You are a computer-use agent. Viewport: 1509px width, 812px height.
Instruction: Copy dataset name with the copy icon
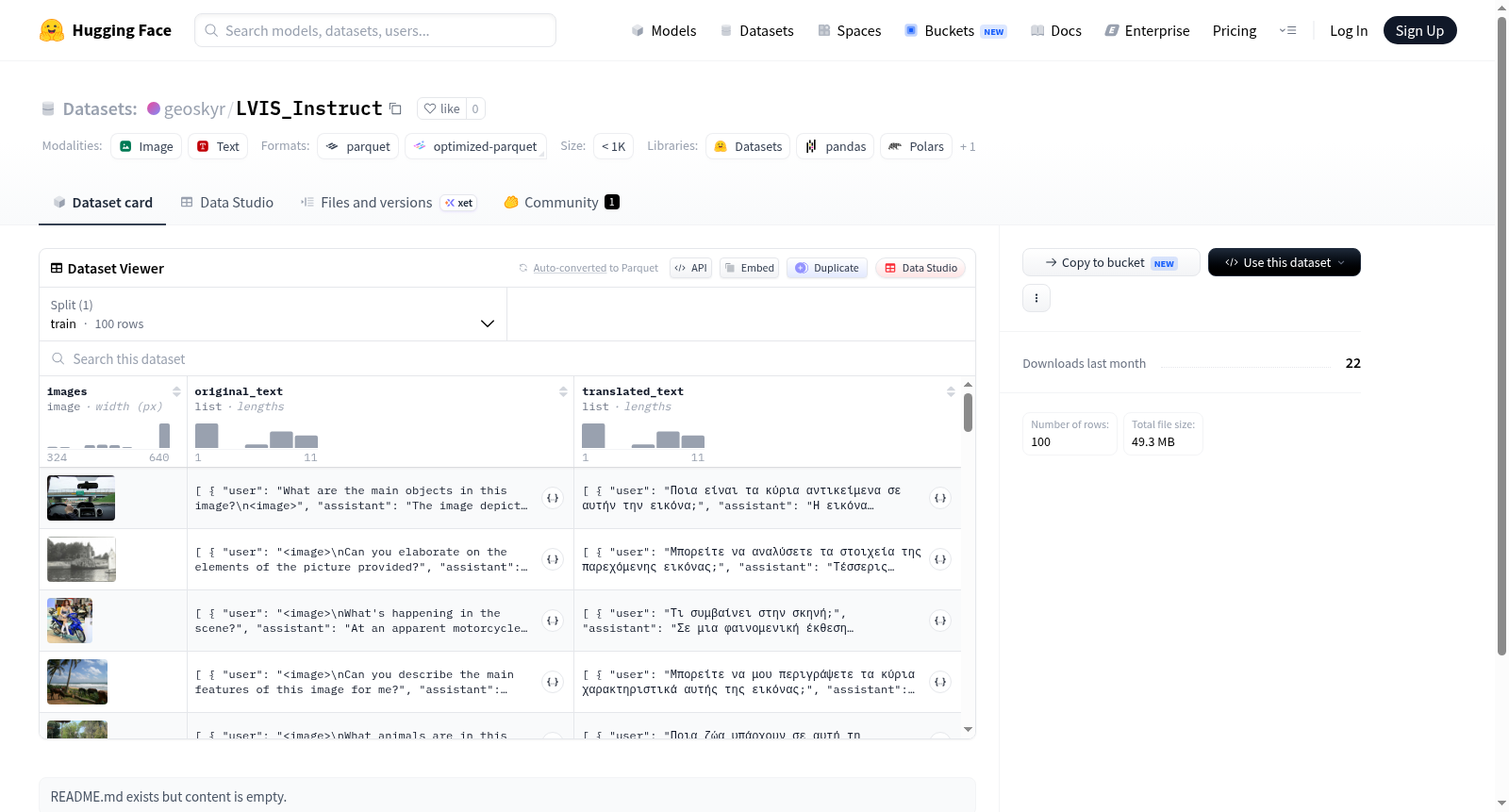pyautogui.click(x=396, y=108)
